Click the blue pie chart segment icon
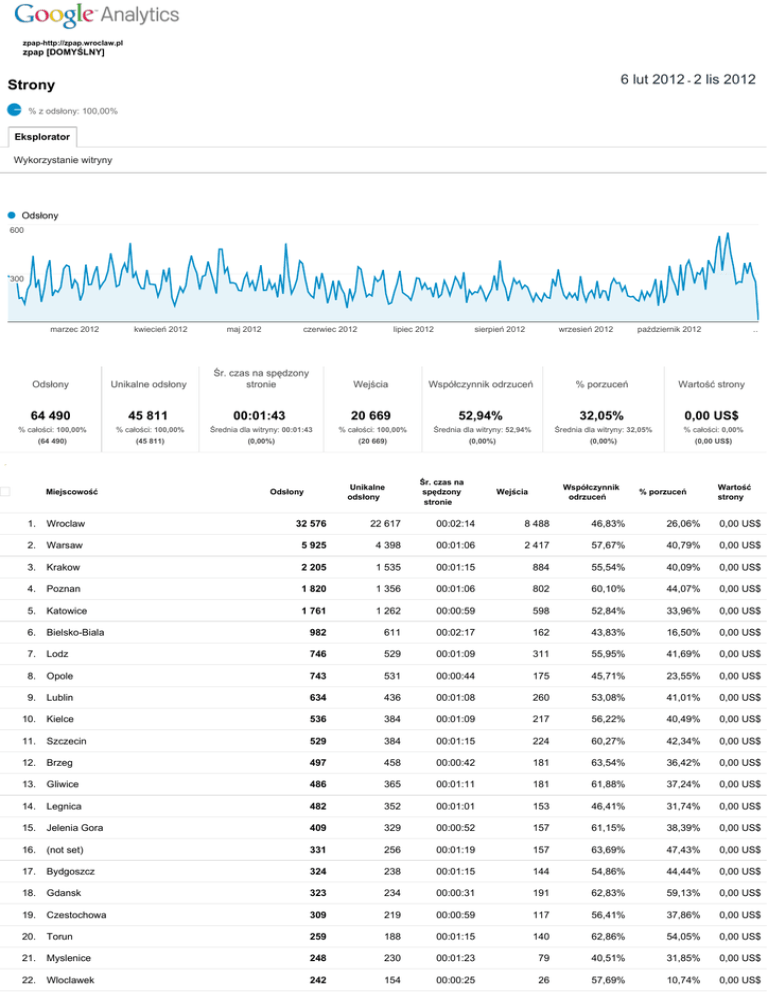The width and height of the screenshot is (768, 994). [x=15, y=109]
